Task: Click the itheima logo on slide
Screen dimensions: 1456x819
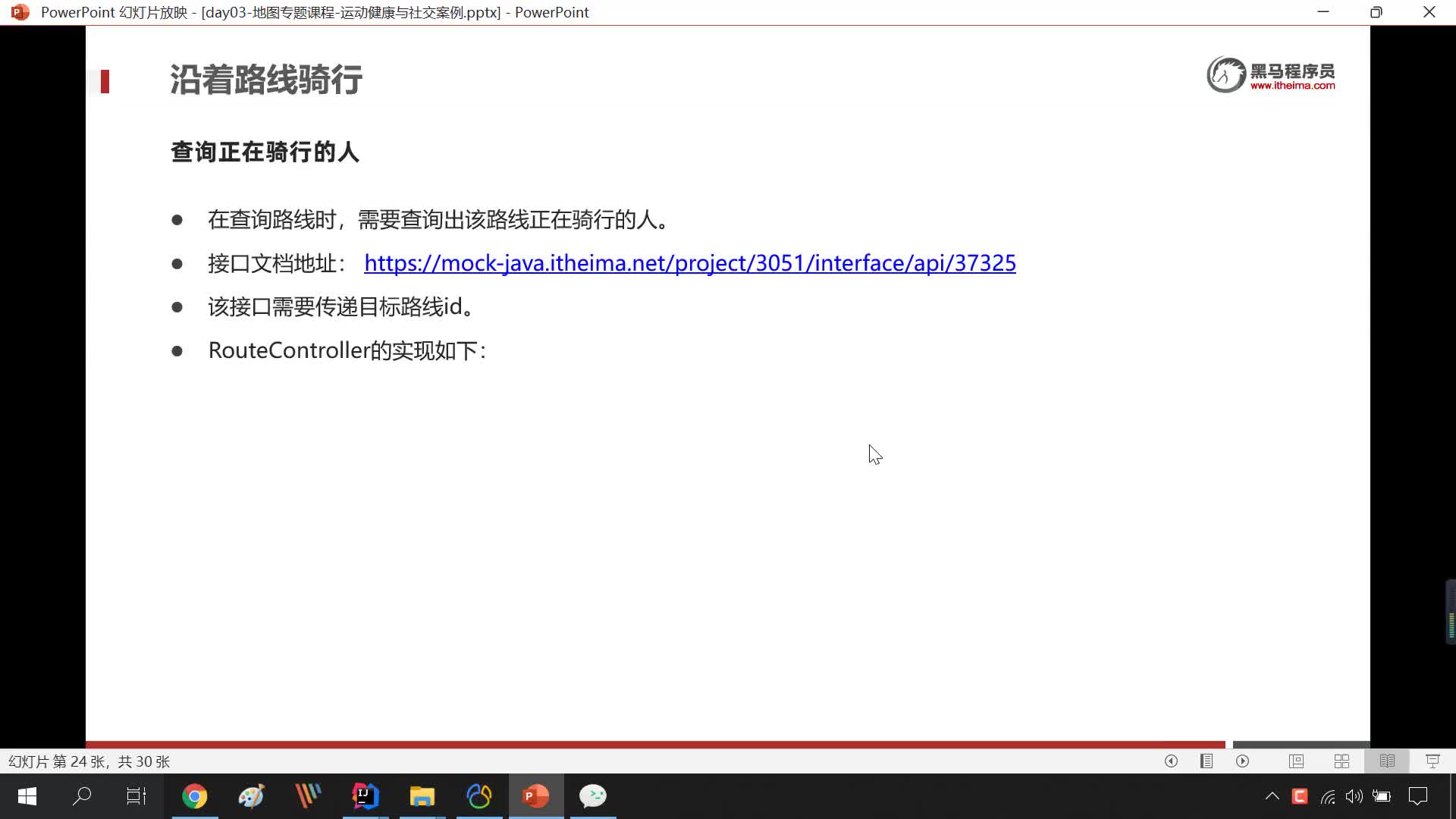Action: [x=1271, y=74]
